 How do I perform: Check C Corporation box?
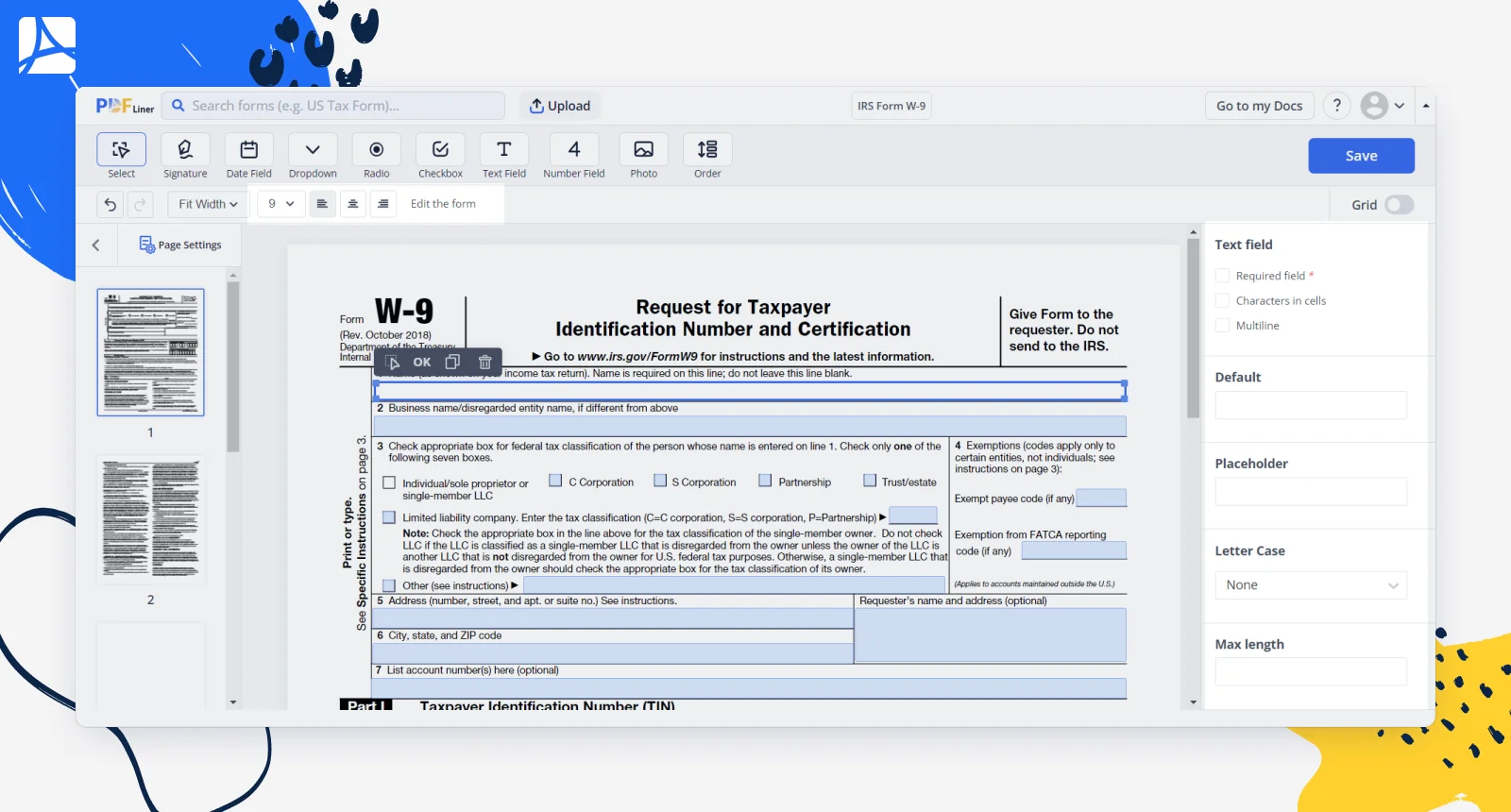point(555,481)
